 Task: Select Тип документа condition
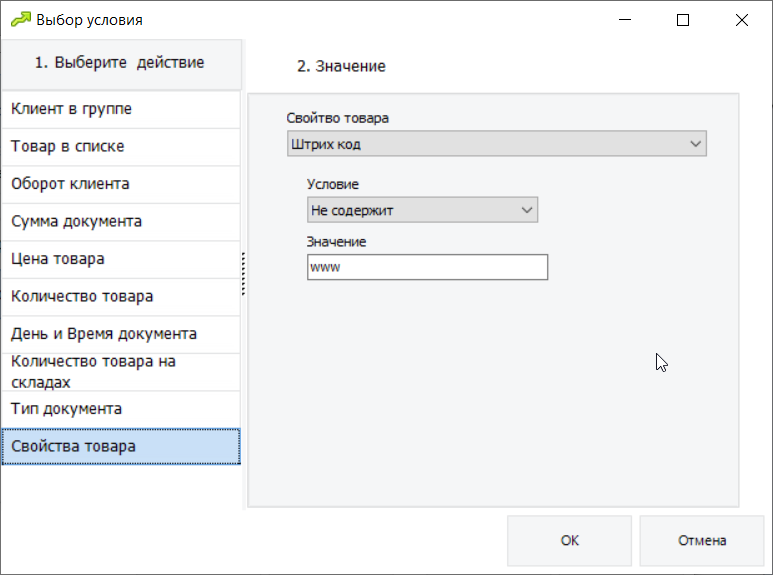121,409
